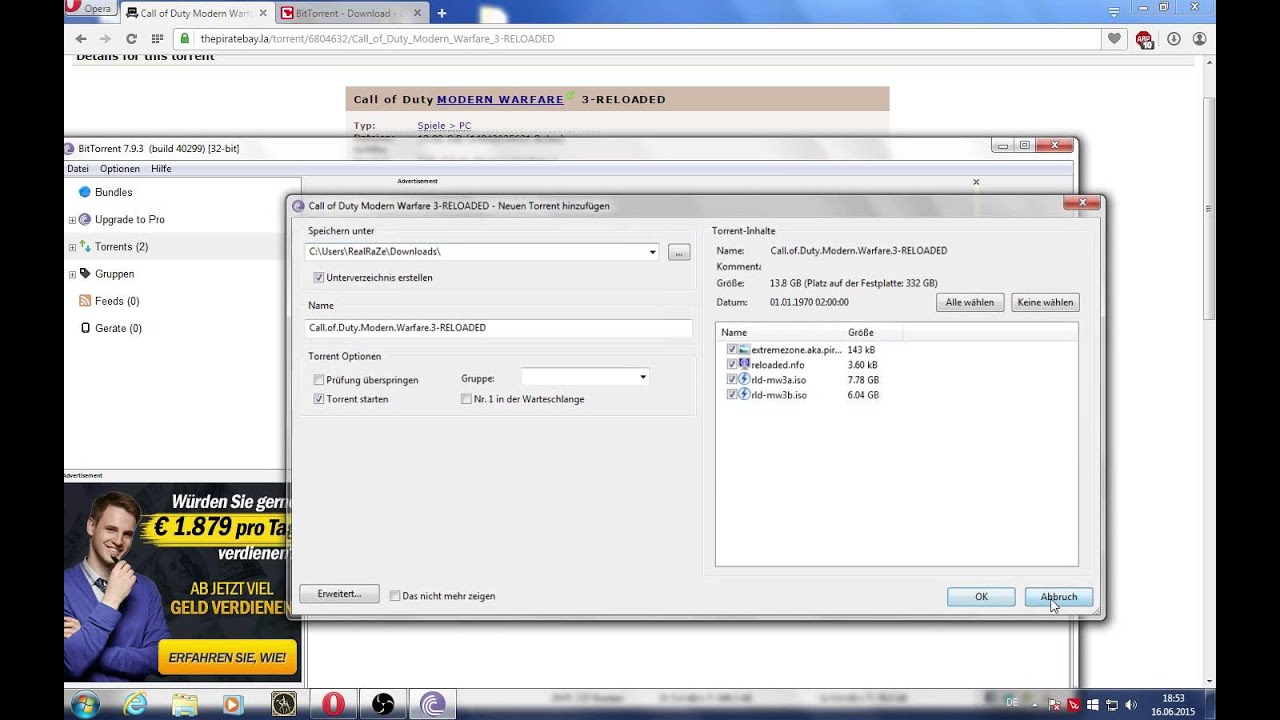Open a new browser tab

click(442, 13)
